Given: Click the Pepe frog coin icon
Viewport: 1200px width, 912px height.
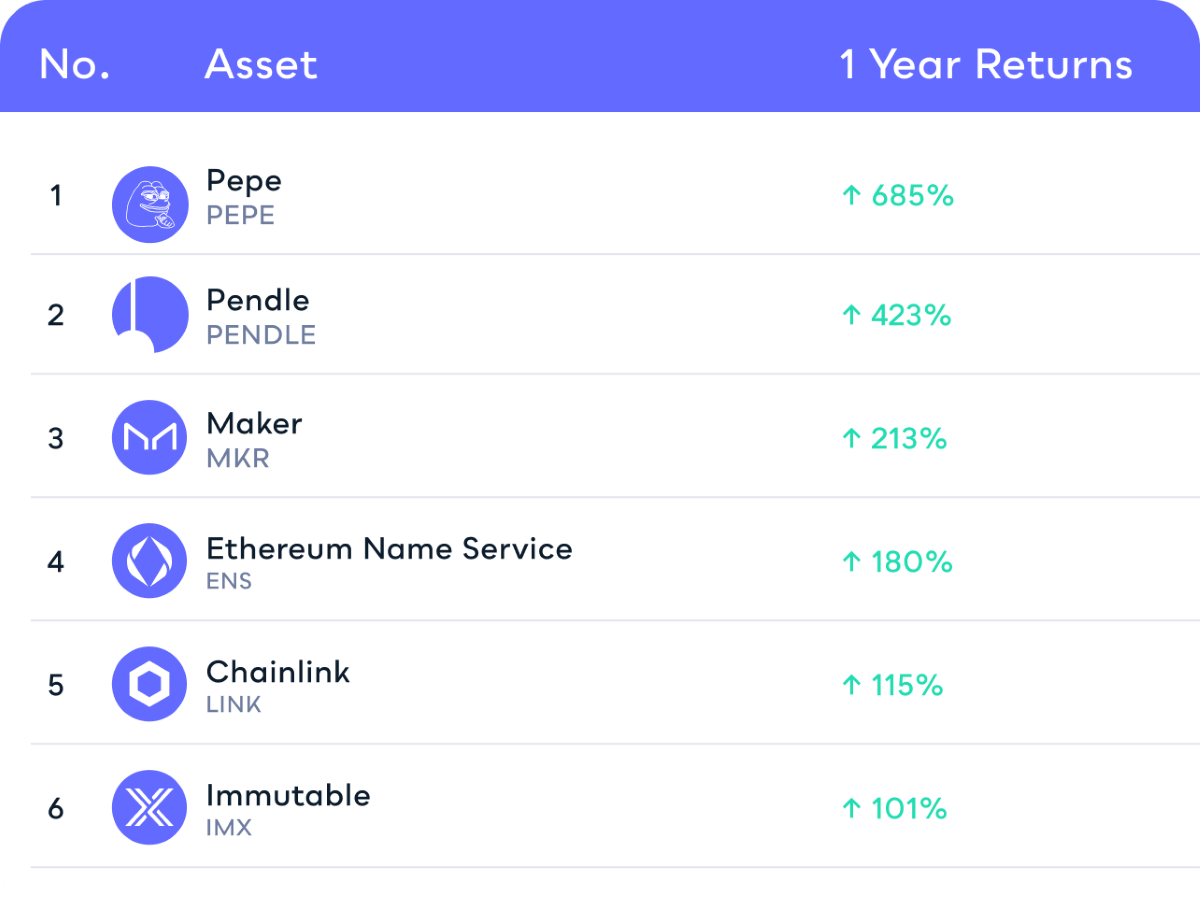Looking at the screenshot, I should coord(150,204).
